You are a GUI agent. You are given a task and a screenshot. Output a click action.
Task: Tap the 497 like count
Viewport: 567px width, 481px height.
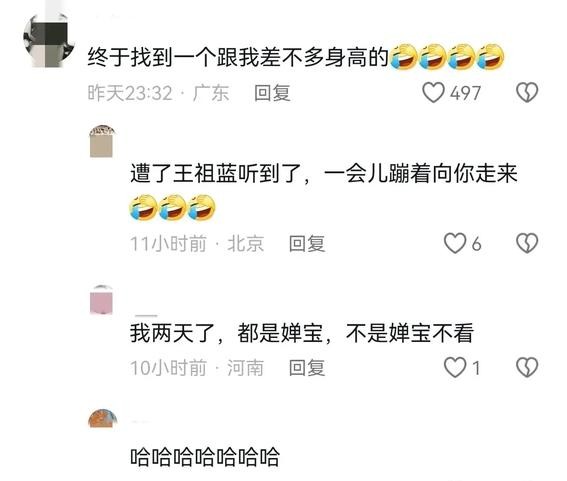465,93
